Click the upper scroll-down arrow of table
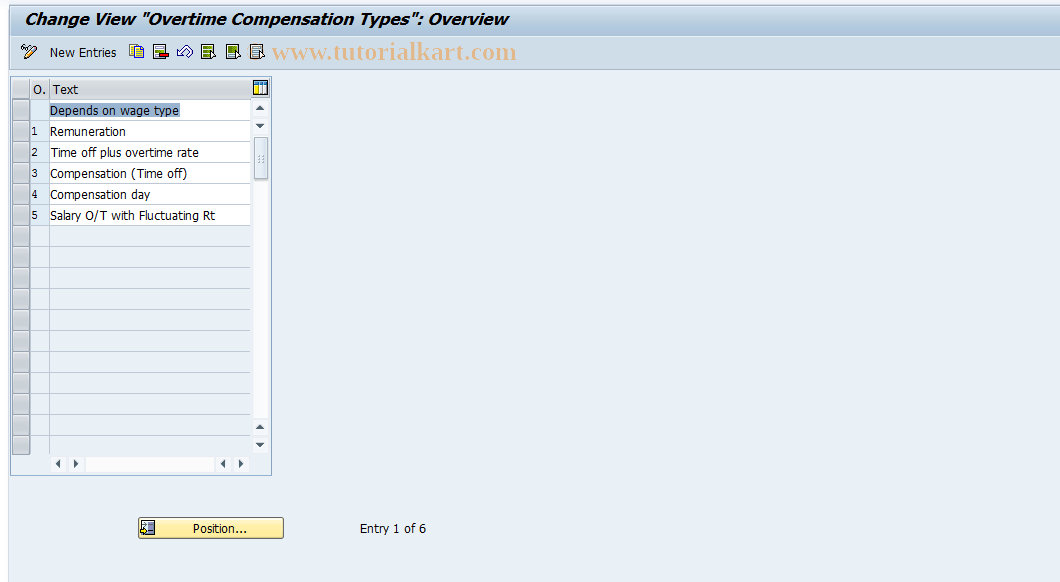Image resolution: width=1060 pixels, height=582 pixels. coord(260,126)
